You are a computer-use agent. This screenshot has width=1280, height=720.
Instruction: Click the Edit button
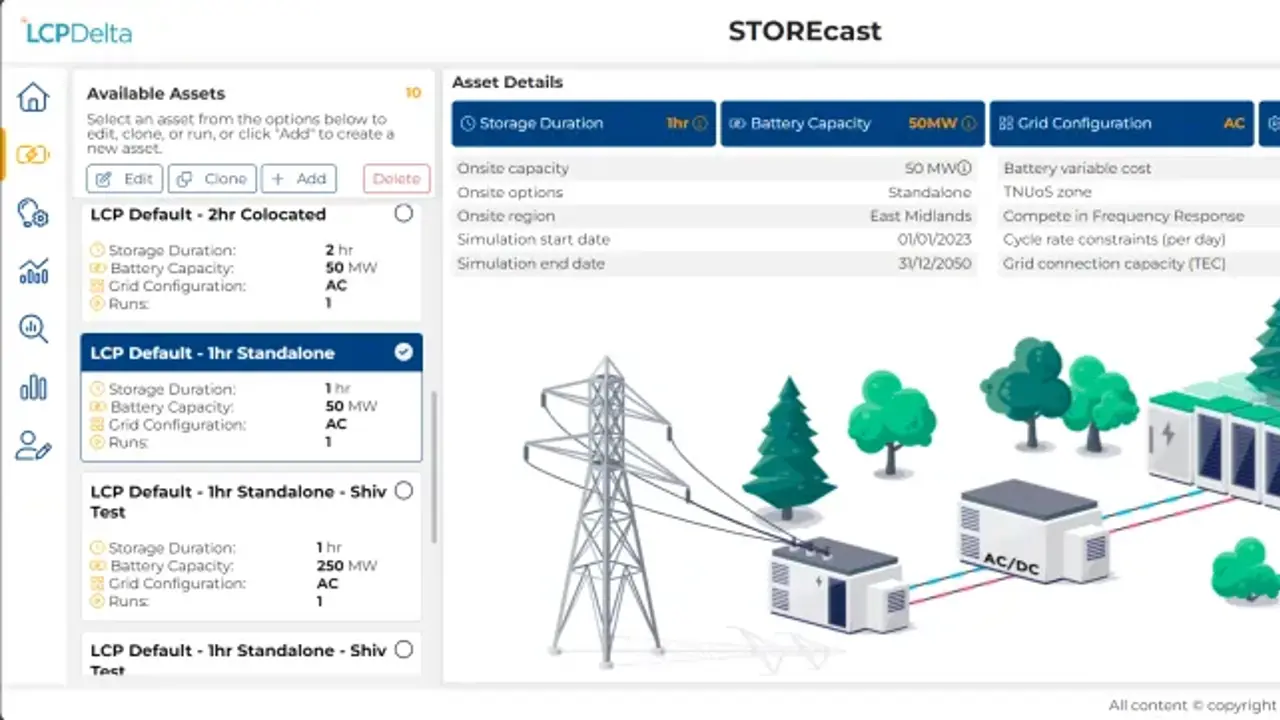125,179
